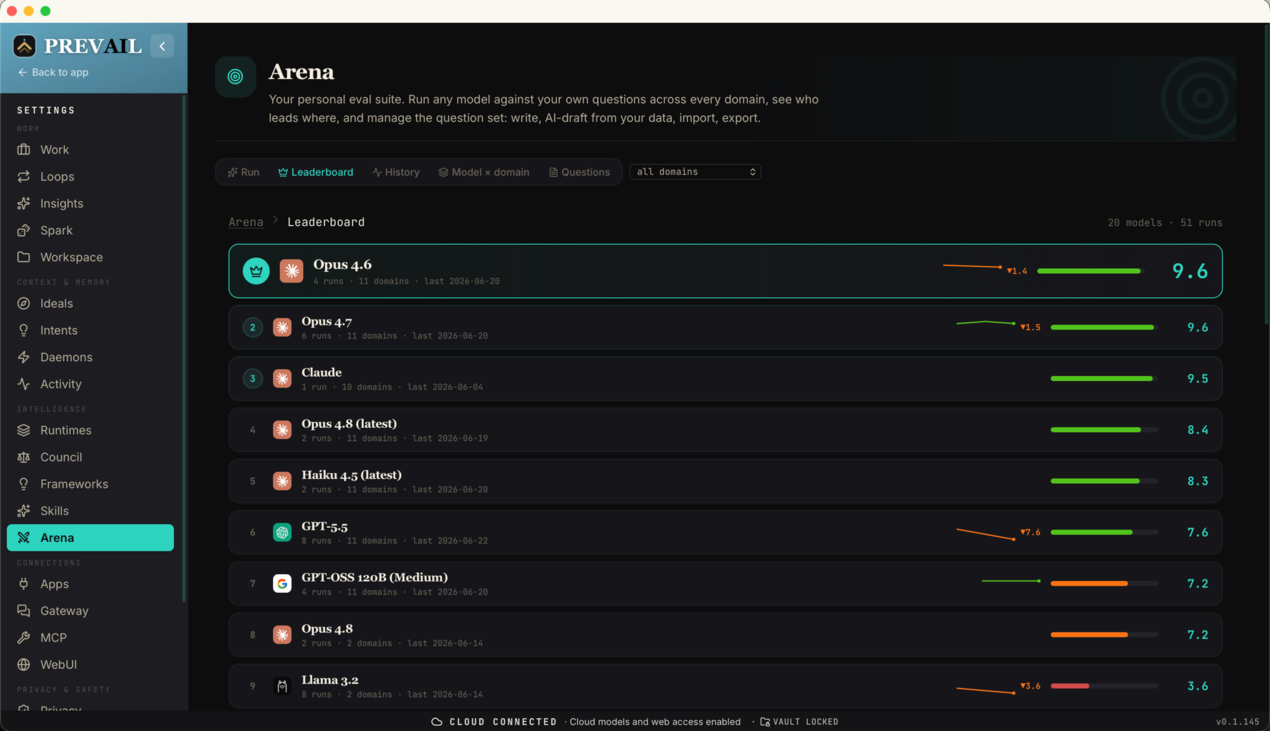Click the crown icon on Opus 4.6
Screen dimensions: 1270x731
point(256,271)
